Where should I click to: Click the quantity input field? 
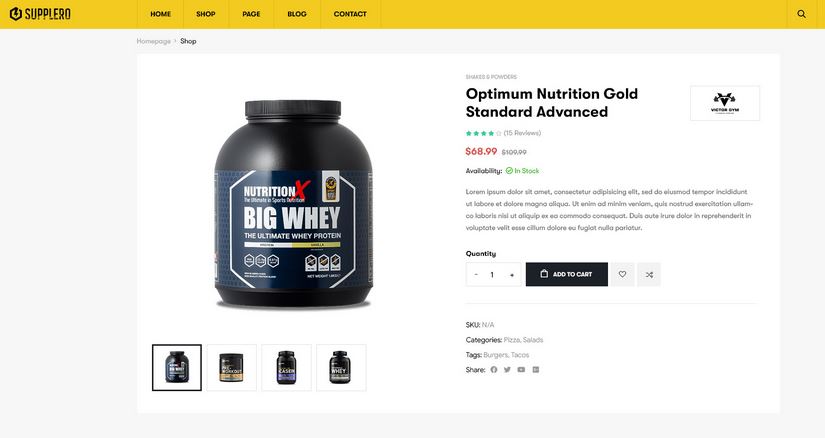pyautogui.click(x=492, y=275)
